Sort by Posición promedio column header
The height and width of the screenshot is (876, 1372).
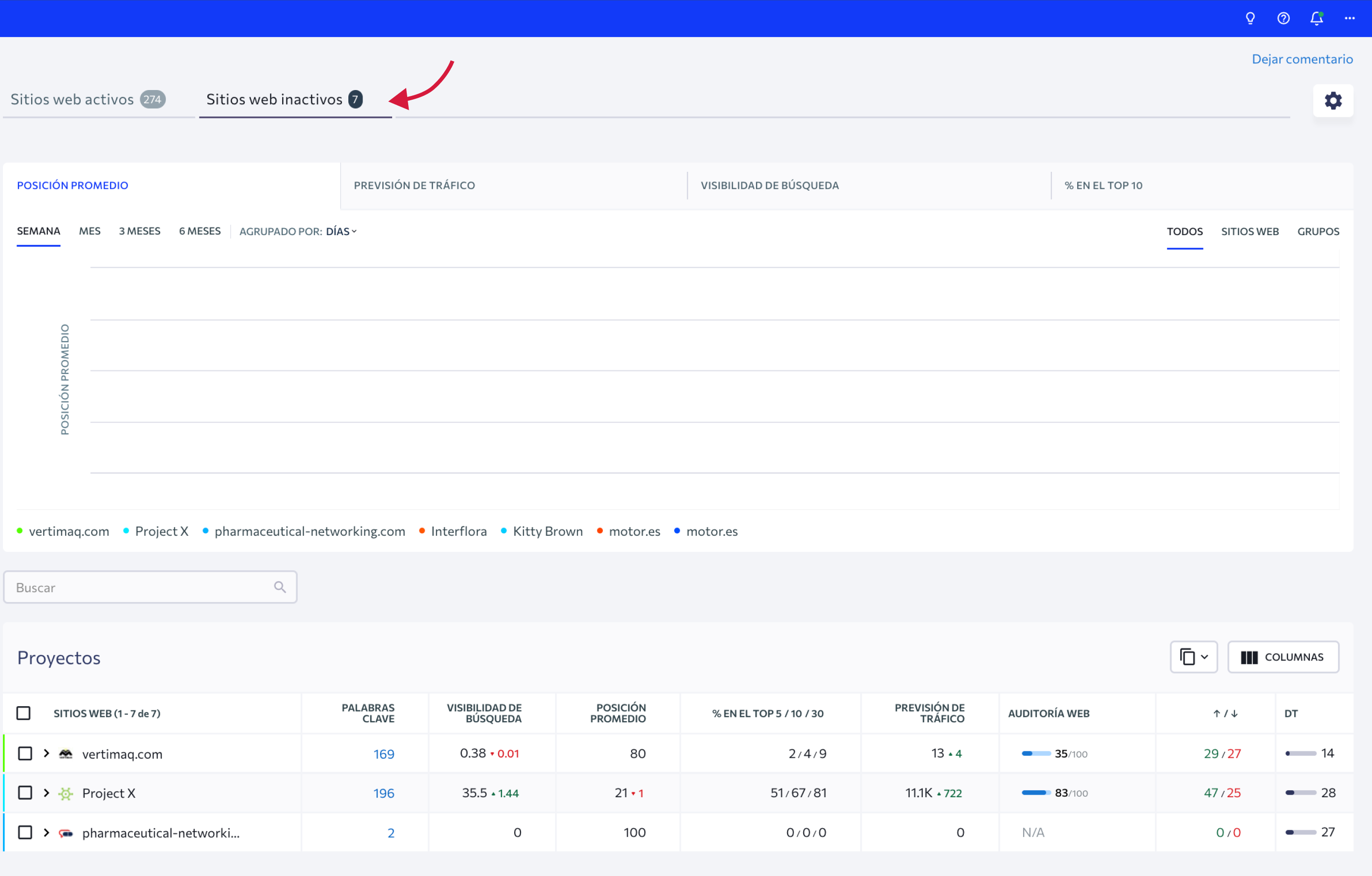617,713
